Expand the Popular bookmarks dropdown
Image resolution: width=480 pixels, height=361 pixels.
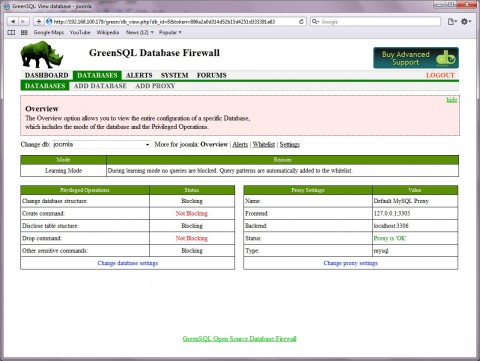tap(170, 32)
